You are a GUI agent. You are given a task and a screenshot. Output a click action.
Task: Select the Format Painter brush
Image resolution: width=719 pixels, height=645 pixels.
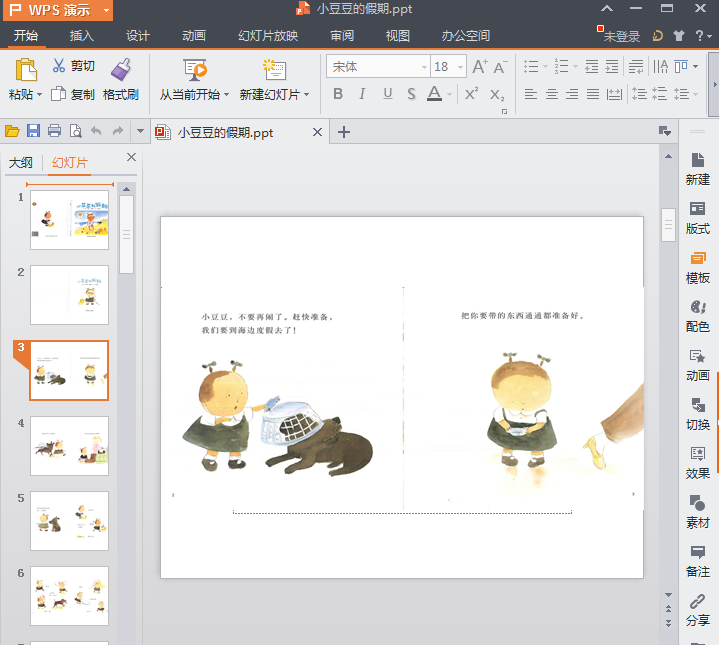(x=122, y=70)
